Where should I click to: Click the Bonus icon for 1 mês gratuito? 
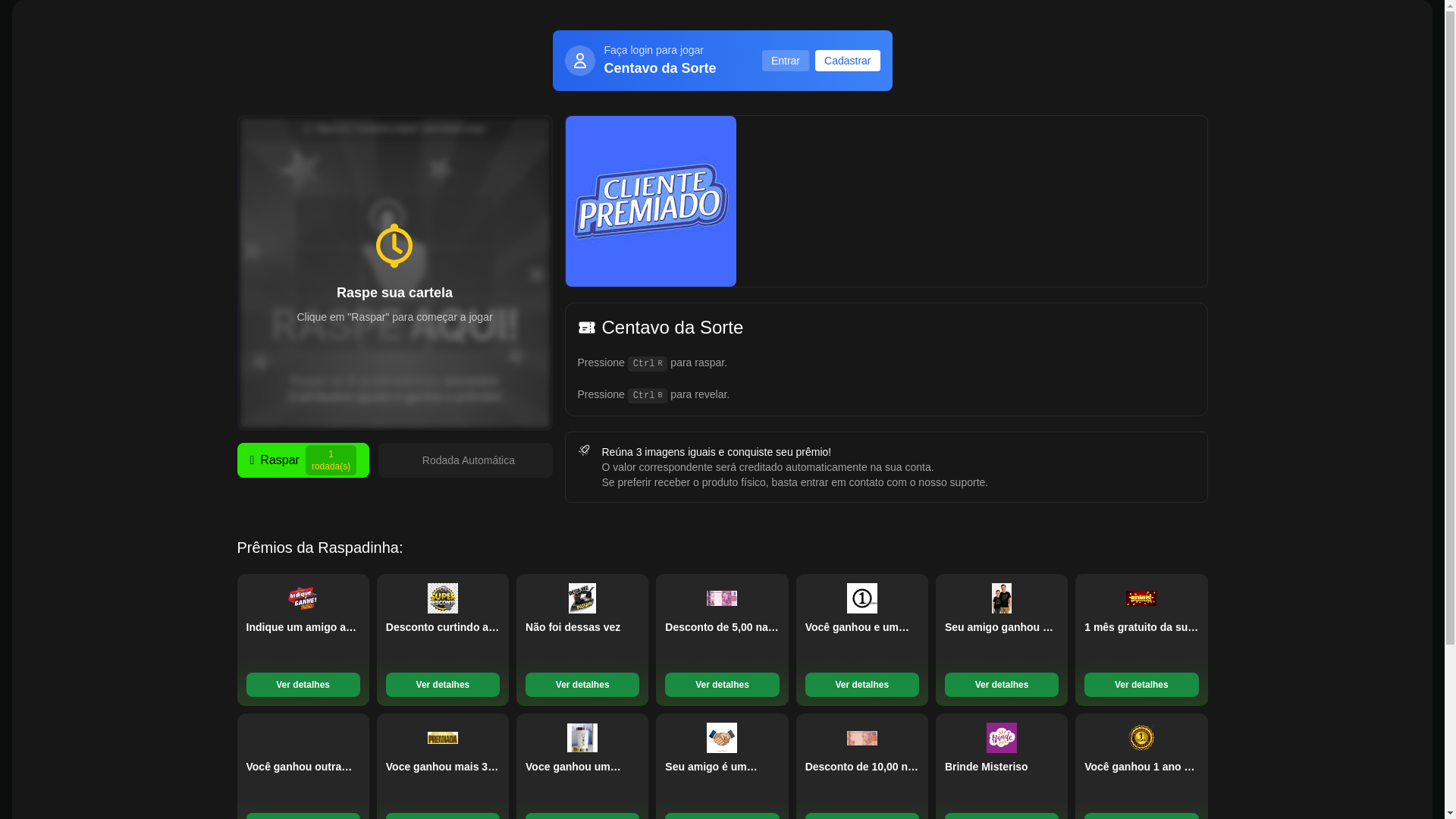[1141, 598]
